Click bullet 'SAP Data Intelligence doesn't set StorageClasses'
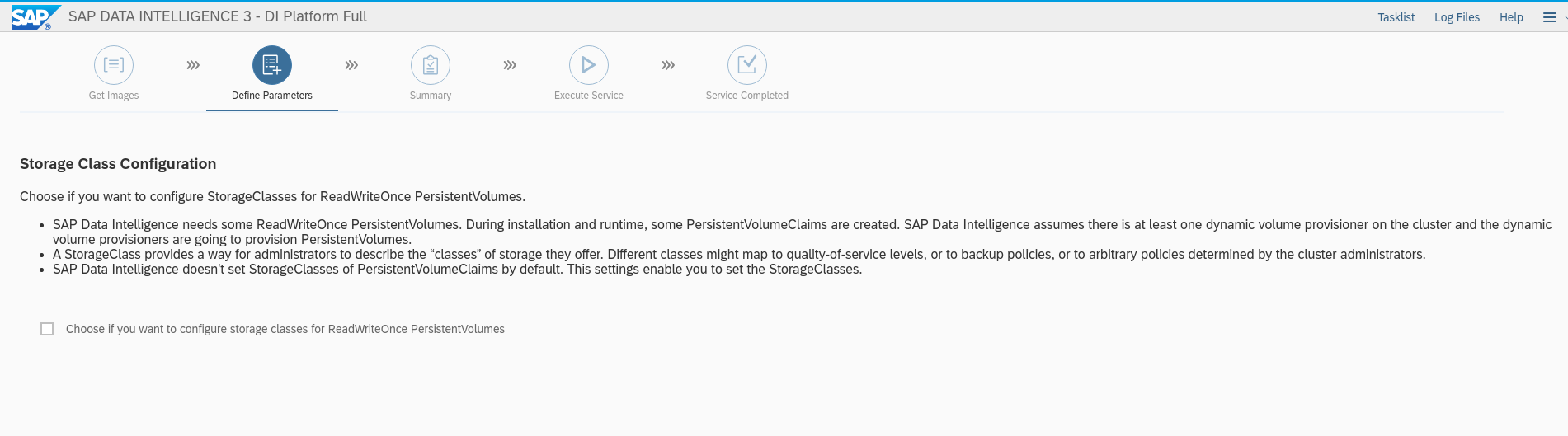 [458, 269]
